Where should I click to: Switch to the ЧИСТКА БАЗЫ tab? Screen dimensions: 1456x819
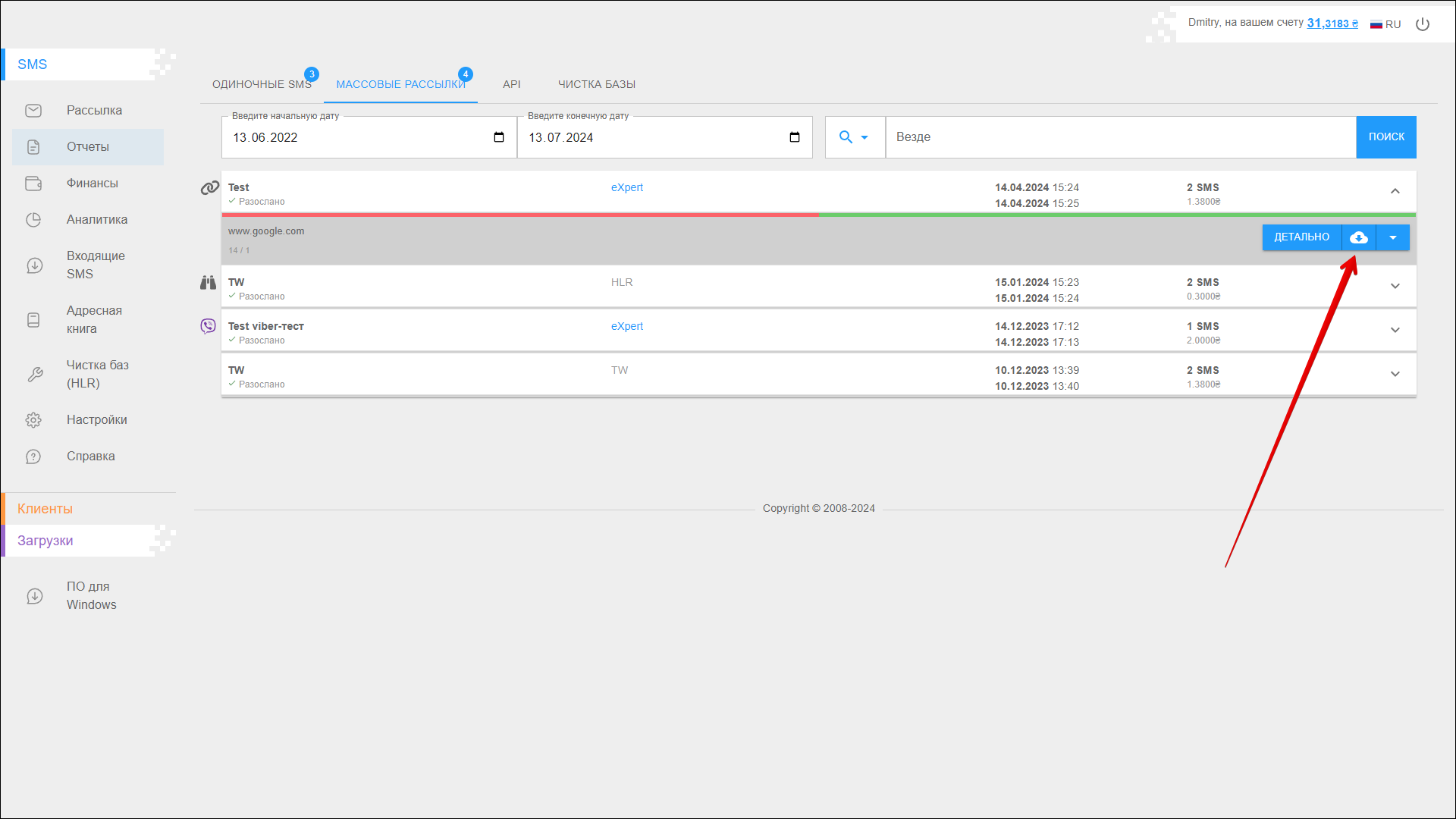pyautogui.click(x=597, y=84)
